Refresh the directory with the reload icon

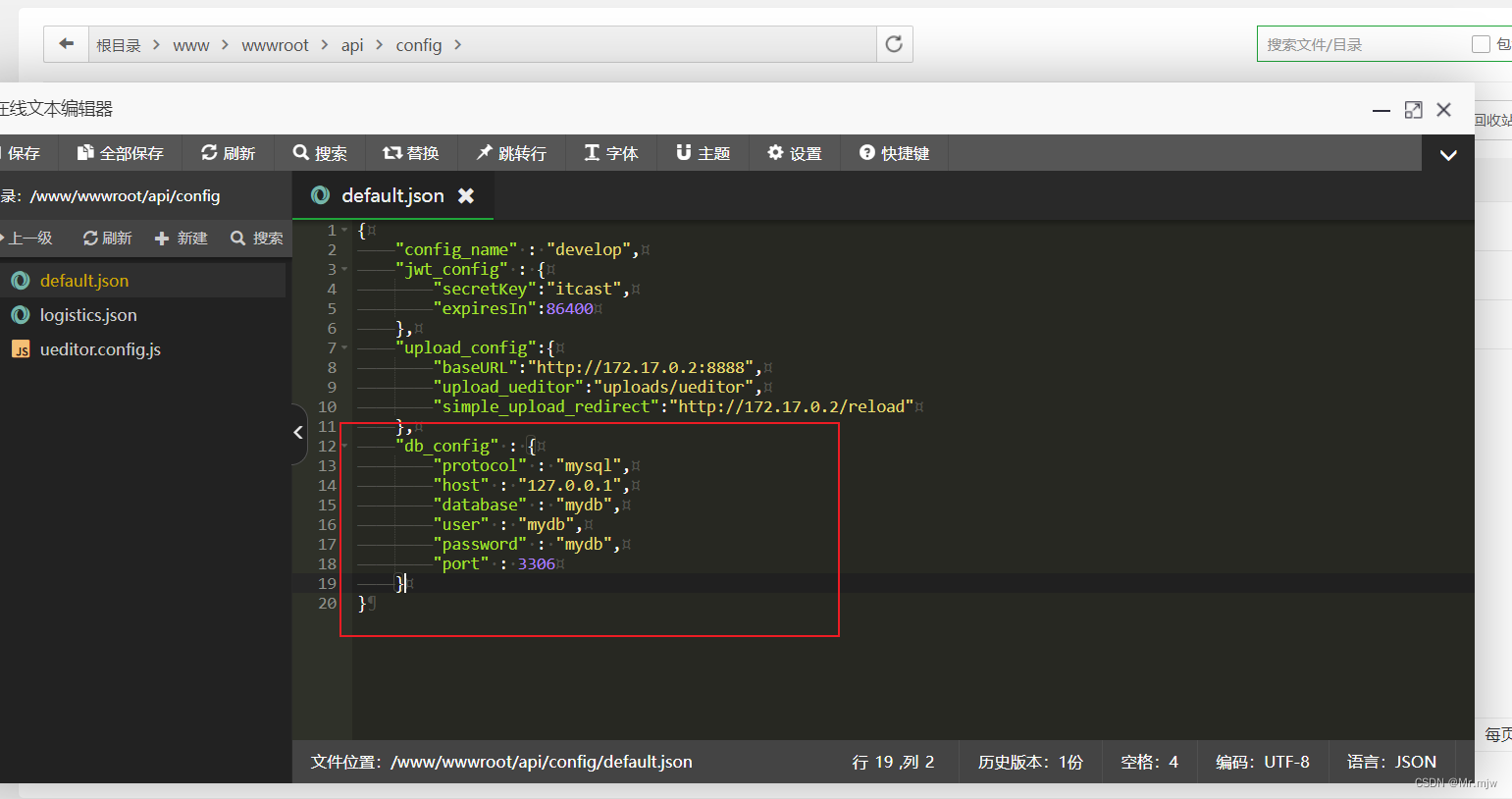coord(894,44)
